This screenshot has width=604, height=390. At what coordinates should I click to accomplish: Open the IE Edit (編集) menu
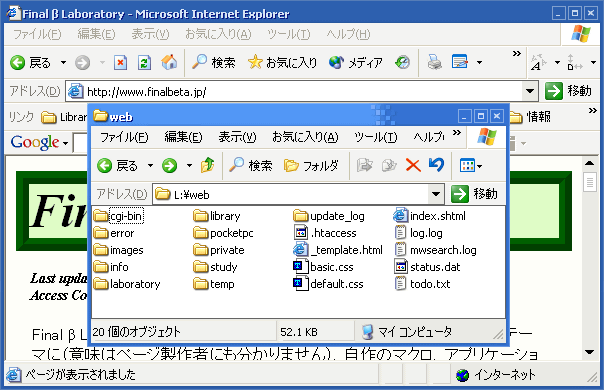[96, 34]
